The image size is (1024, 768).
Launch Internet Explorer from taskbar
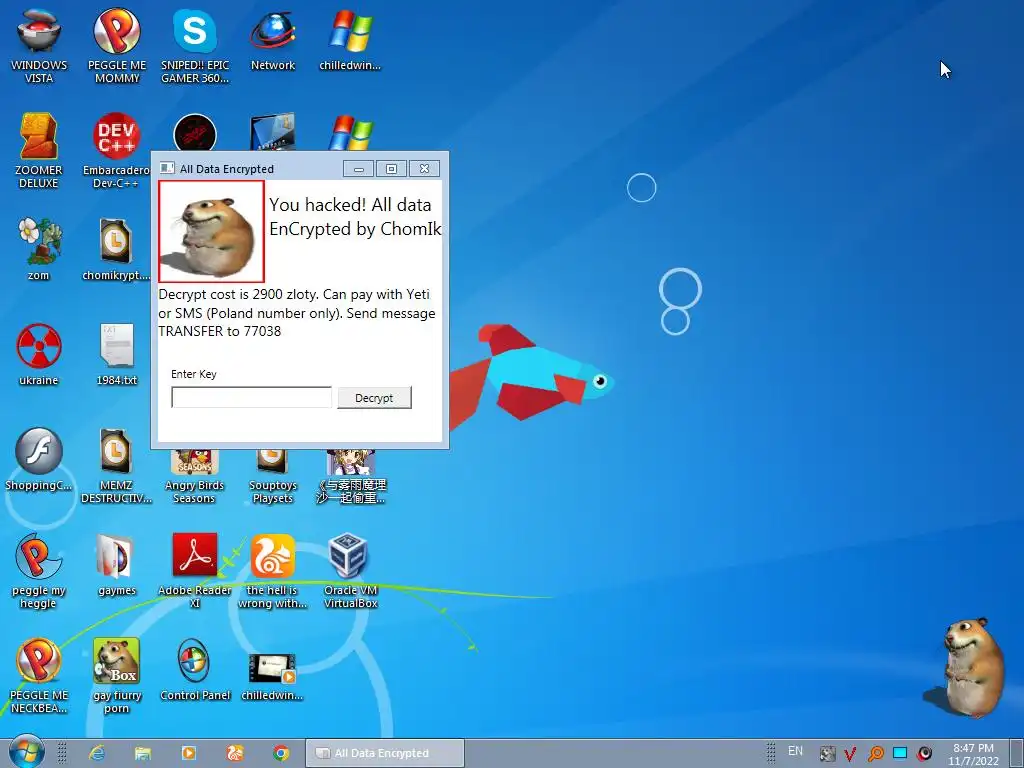pyautogui.click(x=97, y=753)
